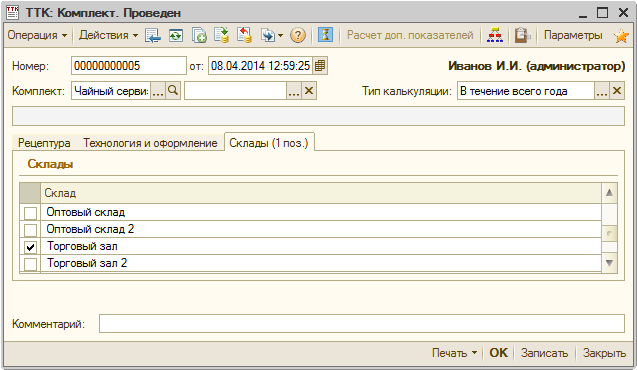637x370 pixels.
Task: Click the Записать button
Action: tap(544, 353)
